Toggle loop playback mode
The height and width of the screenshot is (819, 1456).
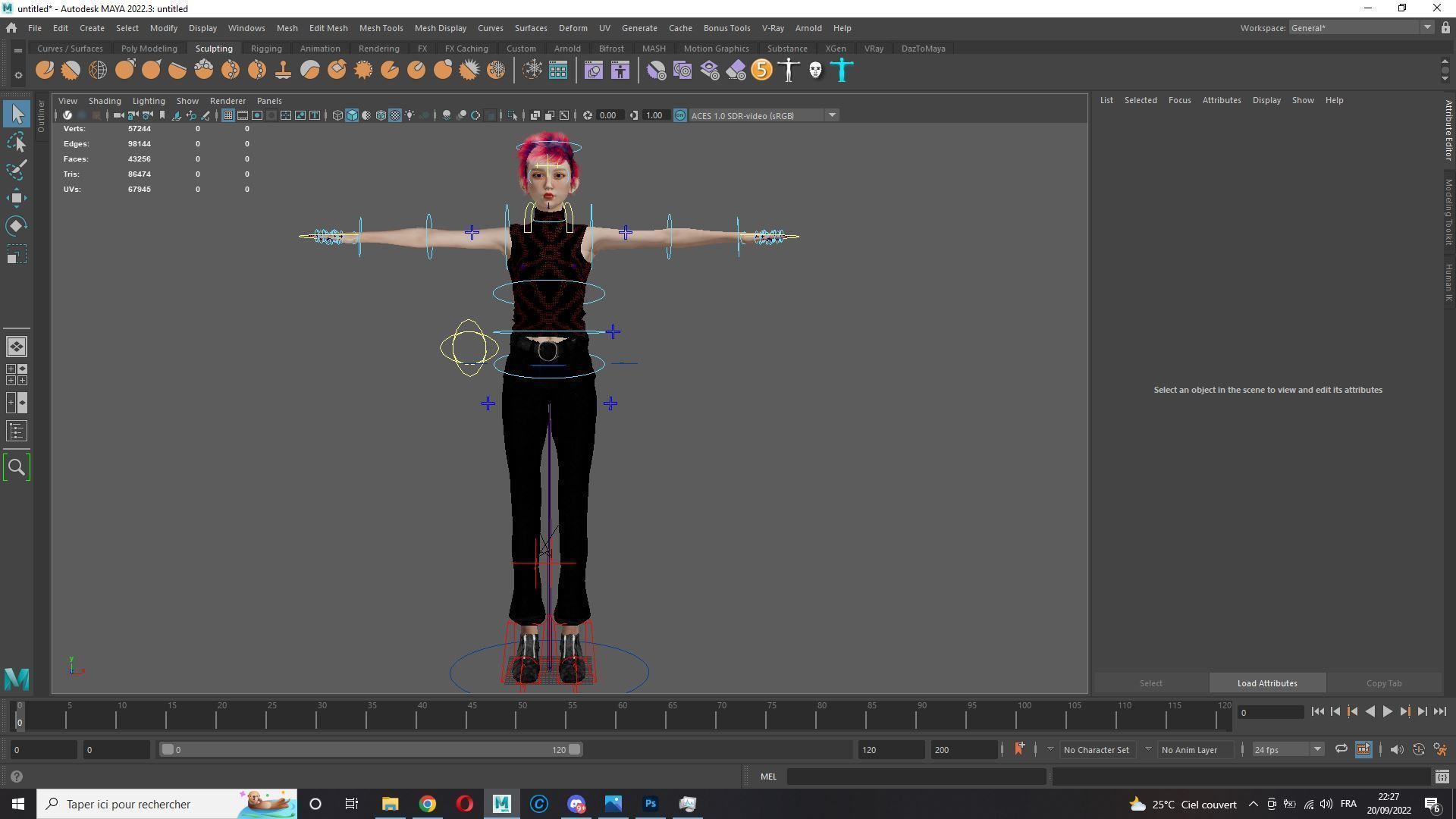tap(1341, 749)
